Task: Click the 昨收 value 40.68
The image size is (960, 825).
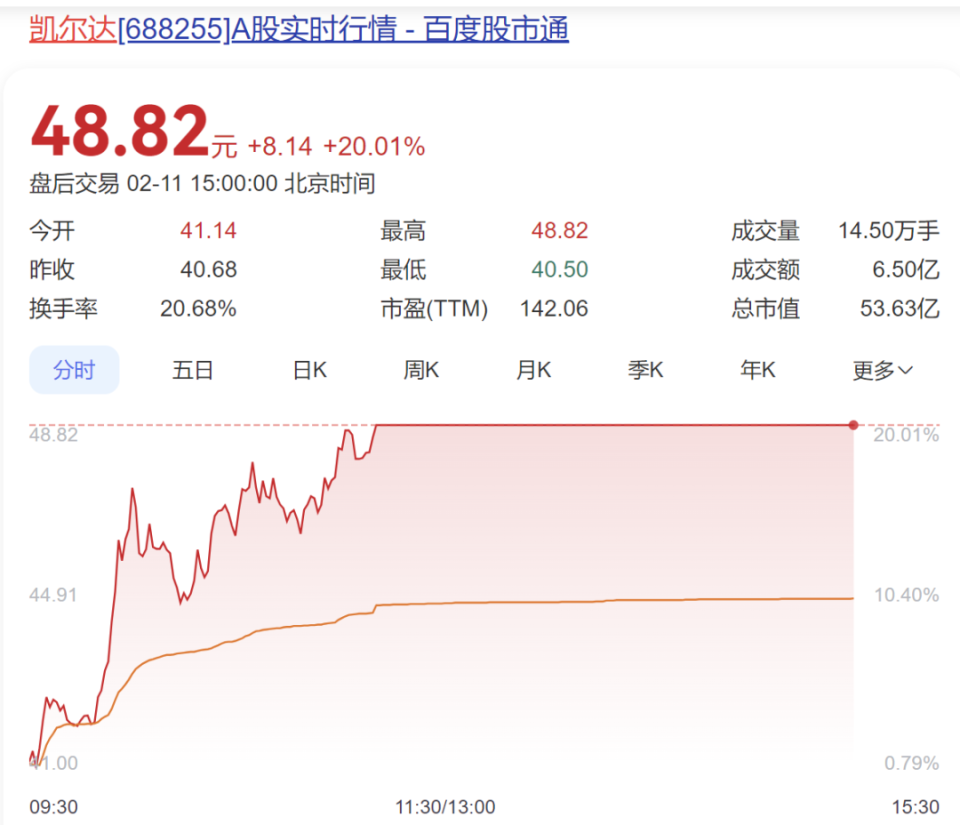Action: click(x=208, y=269)
